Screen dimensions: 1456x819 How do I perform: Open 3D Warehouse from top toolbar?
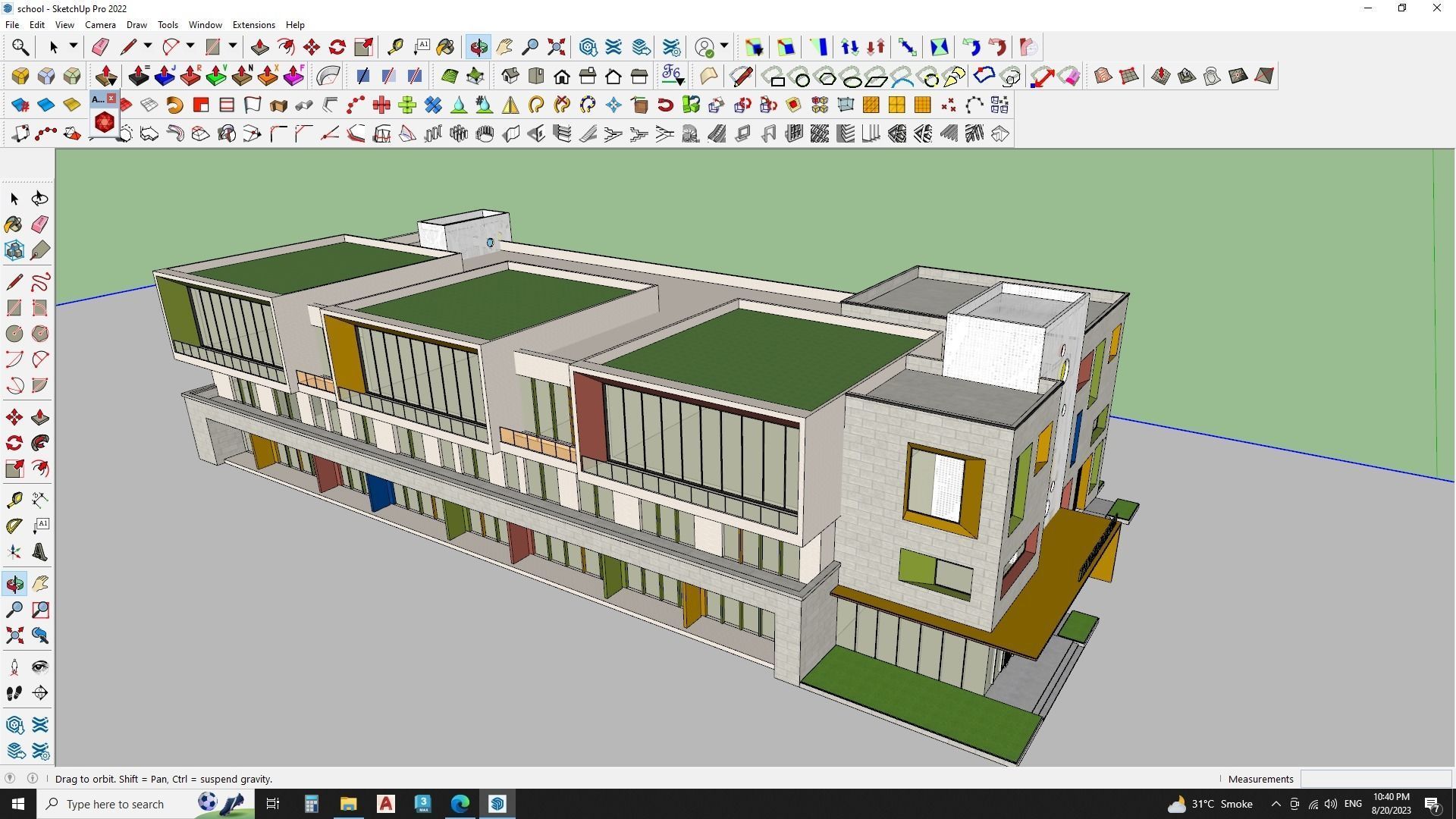588,47
